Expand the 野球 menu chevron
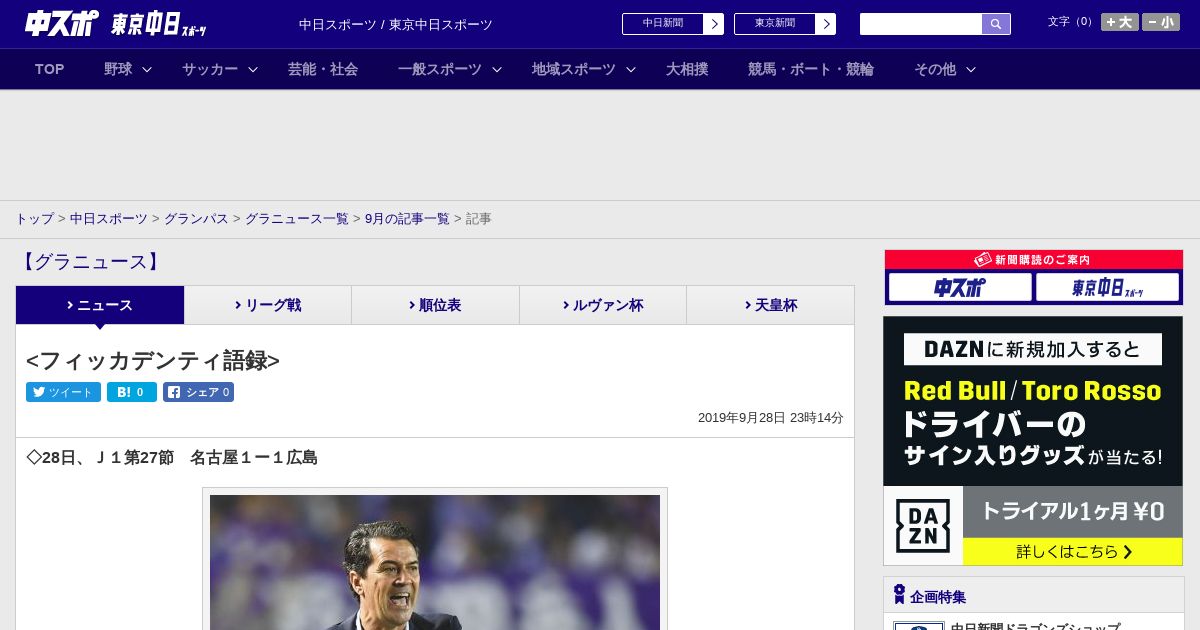 (x=147, y=70)
